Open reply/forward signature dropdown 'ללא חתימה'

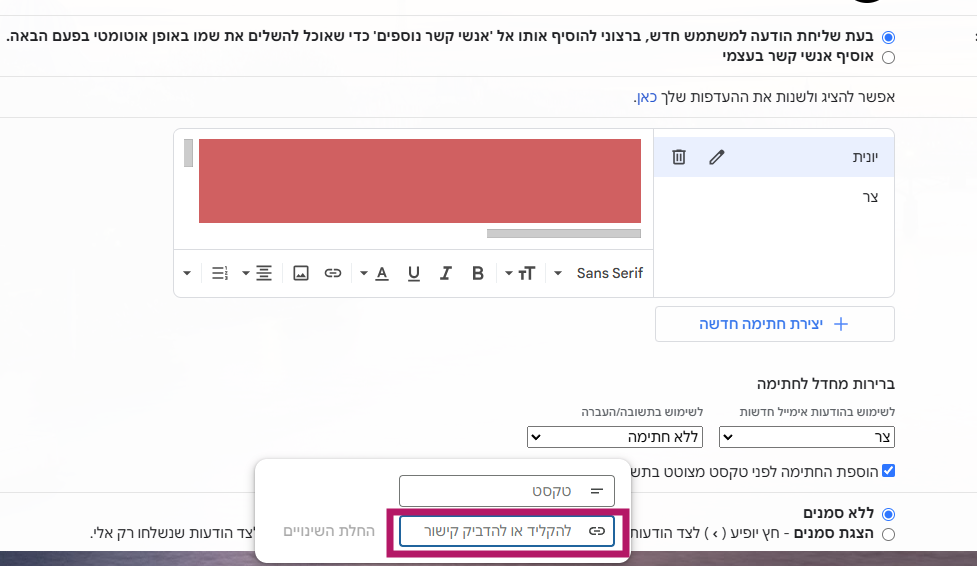[614, 437]
